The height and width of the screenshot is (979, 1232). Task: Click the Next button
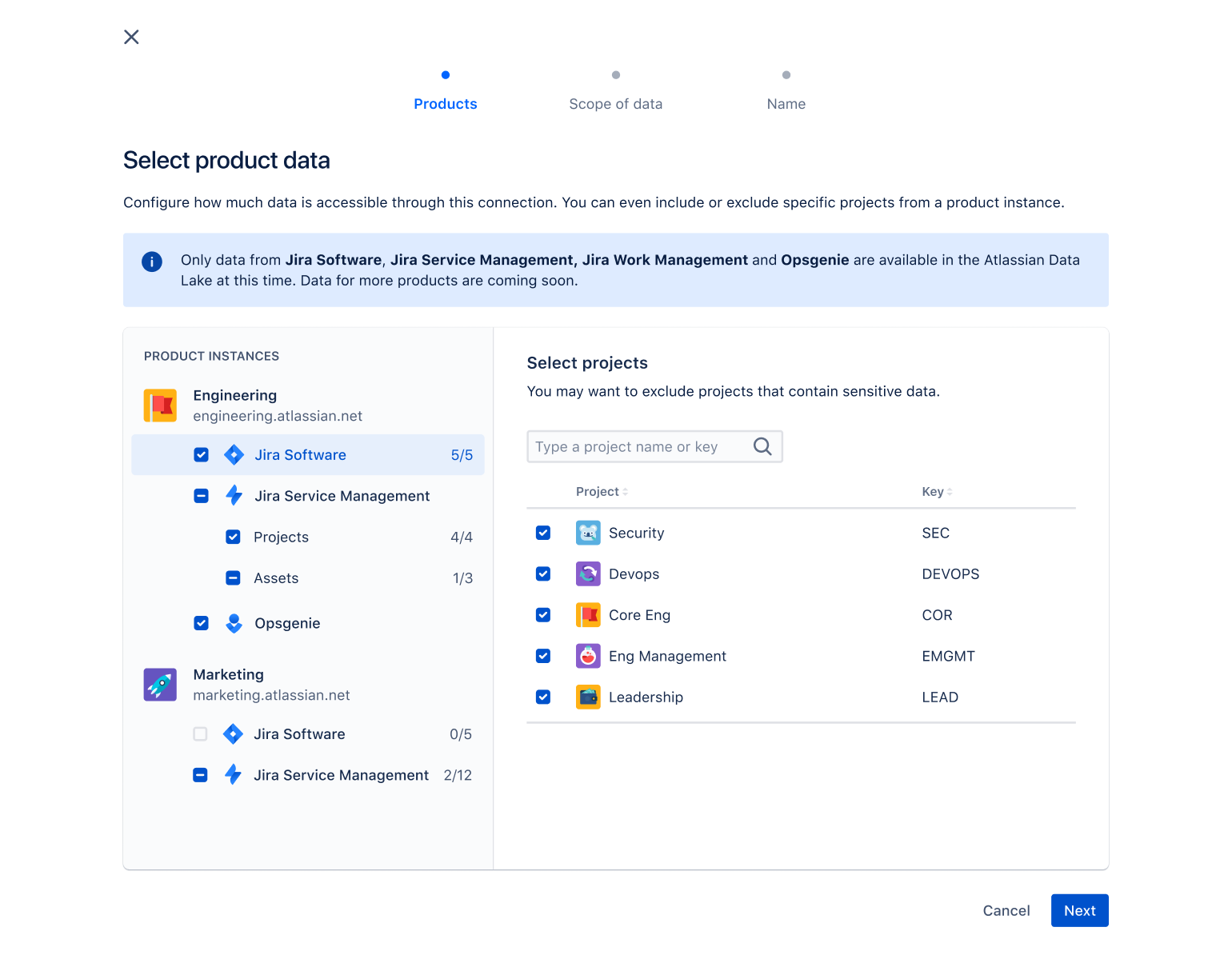click(x=1079, y=910)
